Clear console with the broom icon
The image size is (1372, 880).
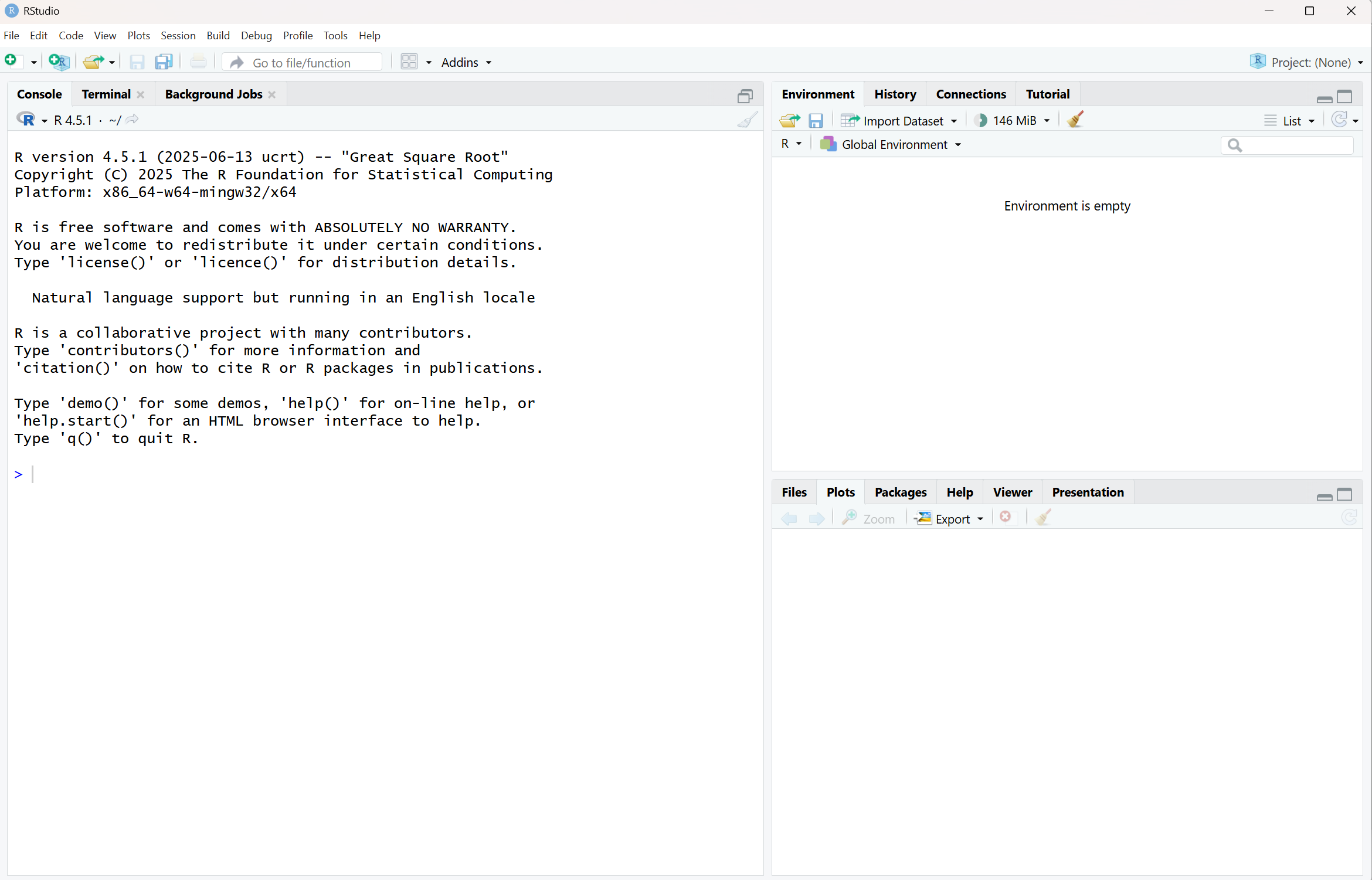(x=747, y=120)
